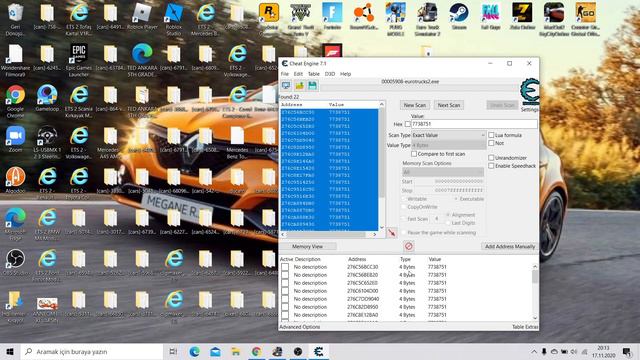Click the scan Value input field
The width and height of the screenshot is (640, 360).
(x=474, y=124)
